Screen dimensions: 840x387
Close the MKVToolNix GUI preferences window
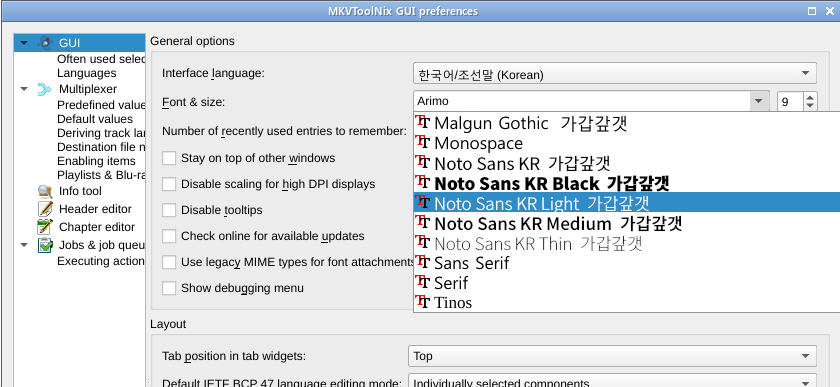830,11
